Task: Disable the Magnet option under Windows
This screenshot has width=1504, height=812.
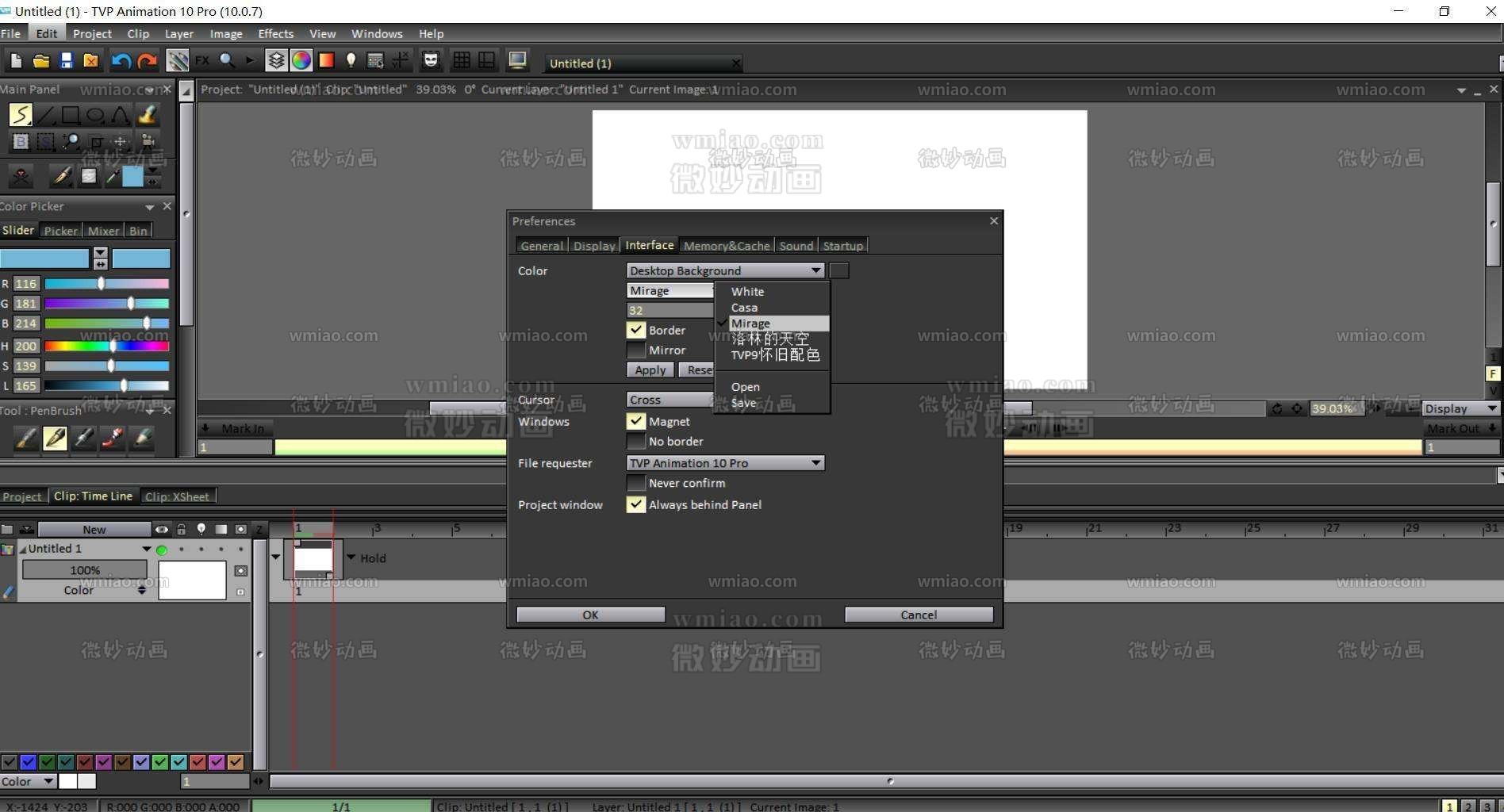Action: click(x=635, y=421)
